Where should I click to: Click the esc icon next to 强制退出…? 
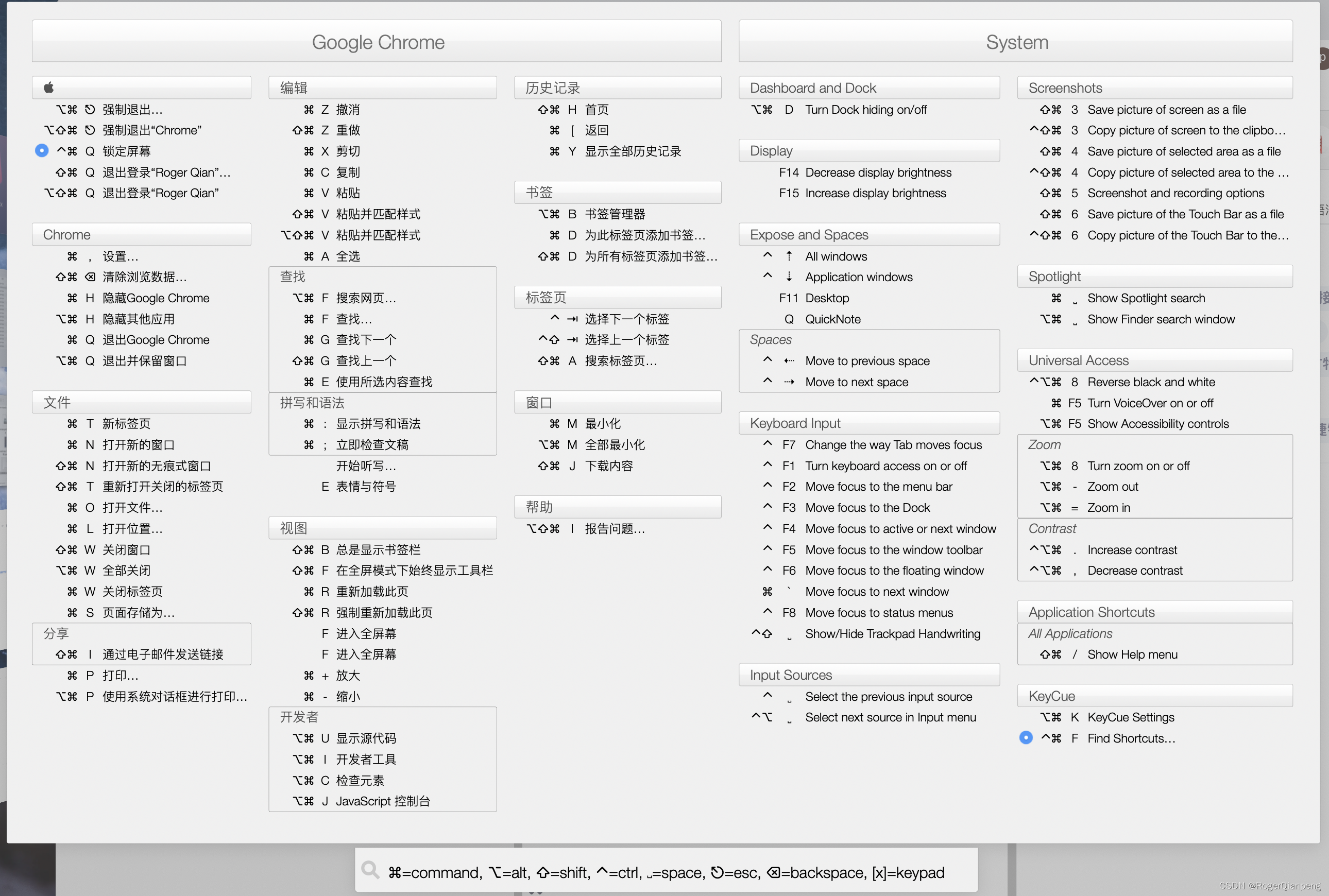[90, 109]
